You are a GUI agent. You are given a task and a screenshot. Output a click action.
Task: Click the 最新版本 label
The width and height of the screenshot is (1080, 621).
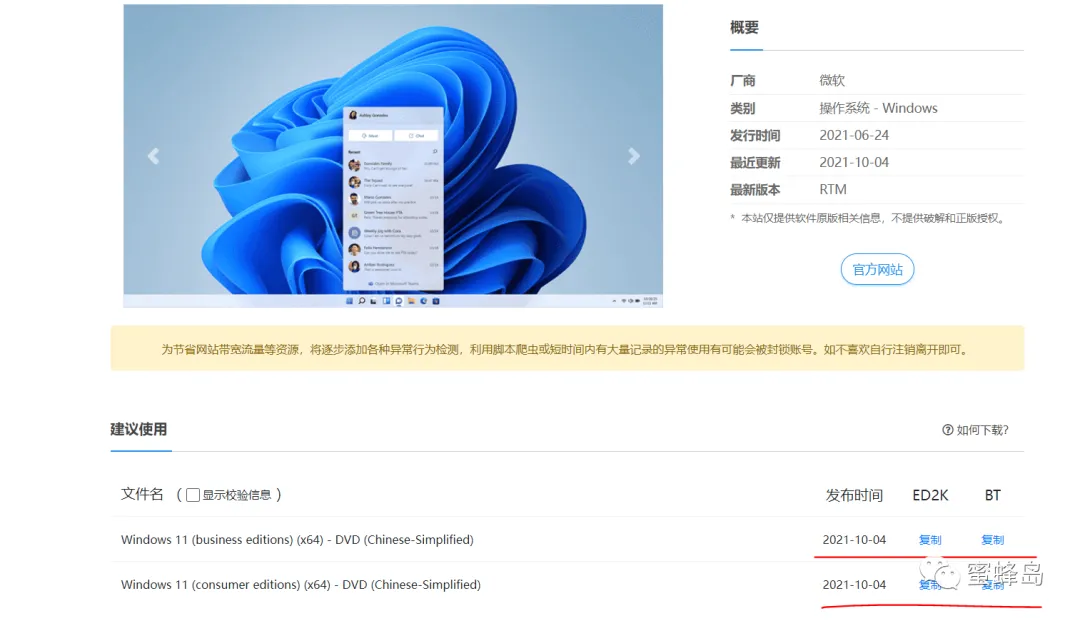pos(755,189)
